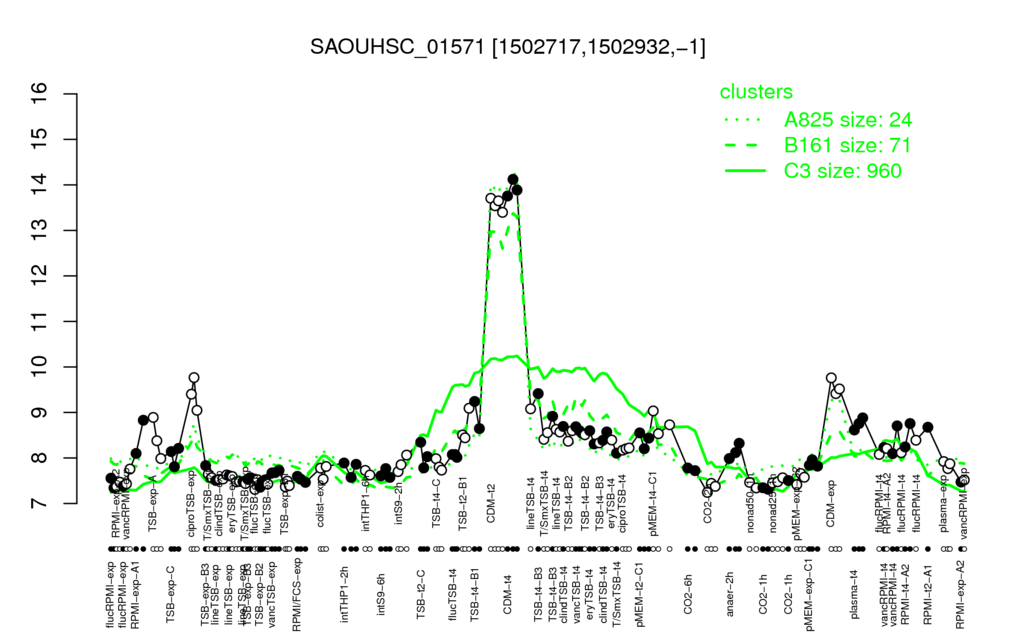Click y-axis tick label 10
Viewport: 1024px width, 640px height.
pos(40,367)
